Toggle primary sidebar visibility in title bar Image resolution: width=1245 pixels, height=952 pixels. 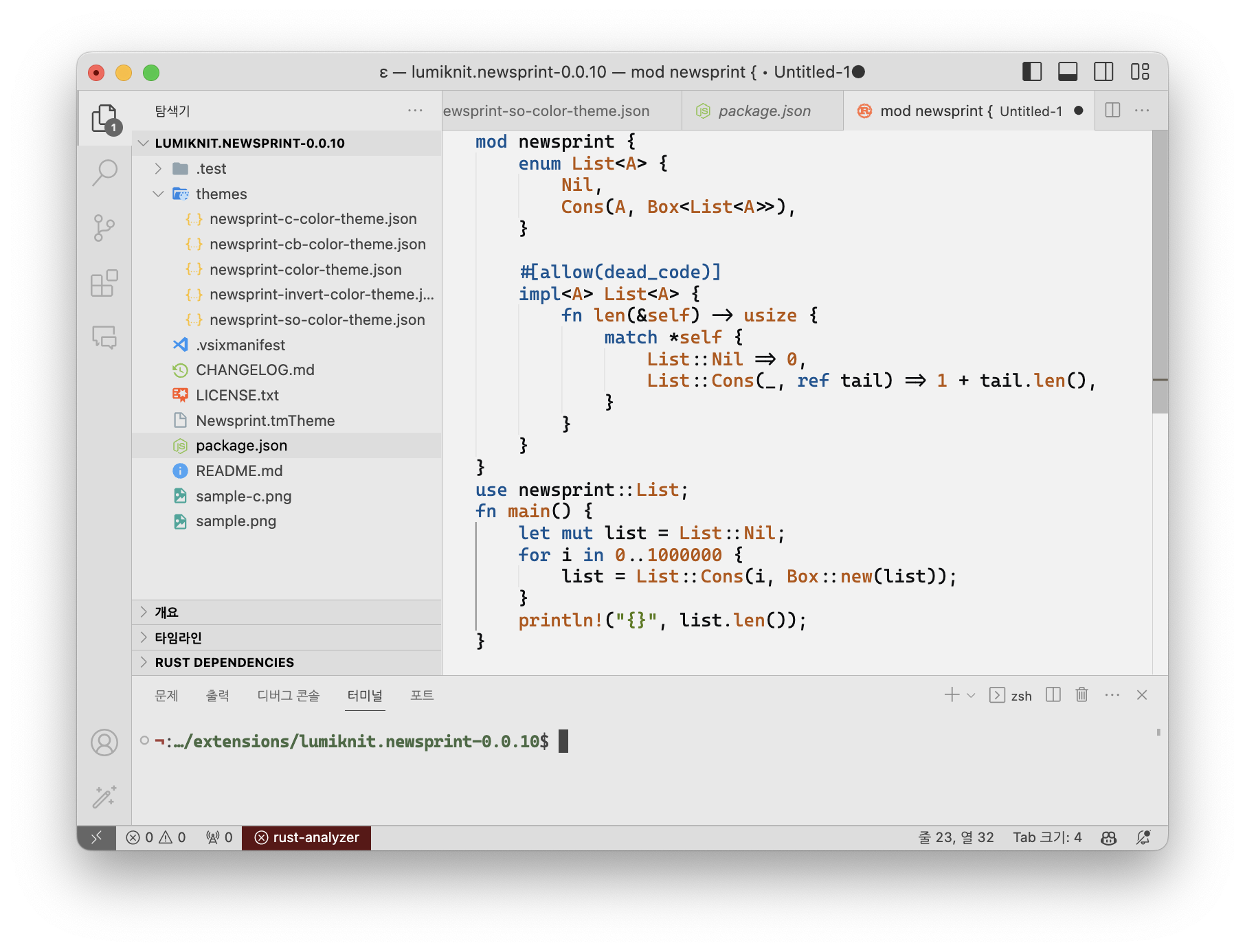pyautogui.click(x=1032, y=71)
